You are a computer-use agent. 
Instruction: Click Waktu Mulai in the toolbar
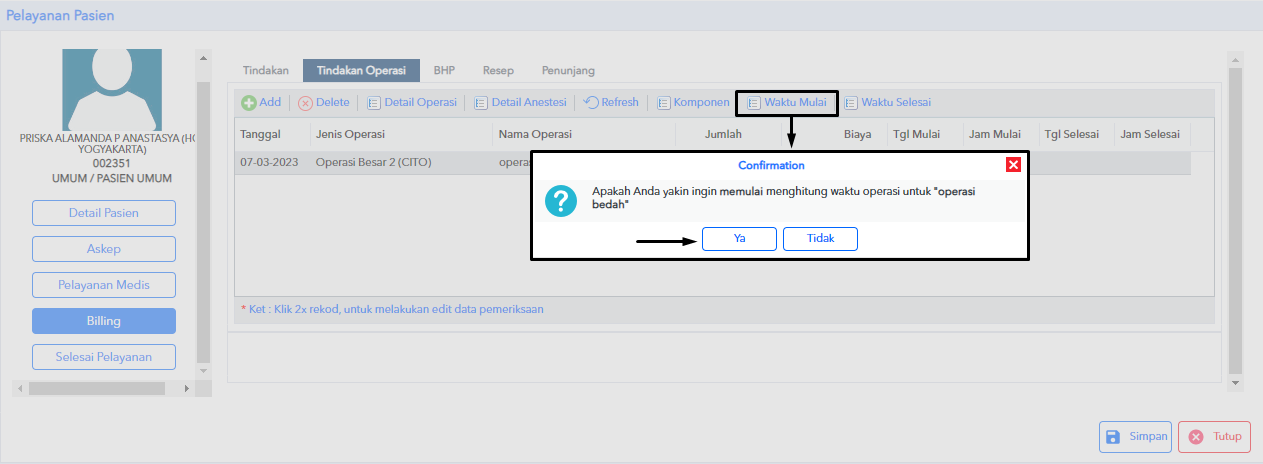[x=787, y=102]
